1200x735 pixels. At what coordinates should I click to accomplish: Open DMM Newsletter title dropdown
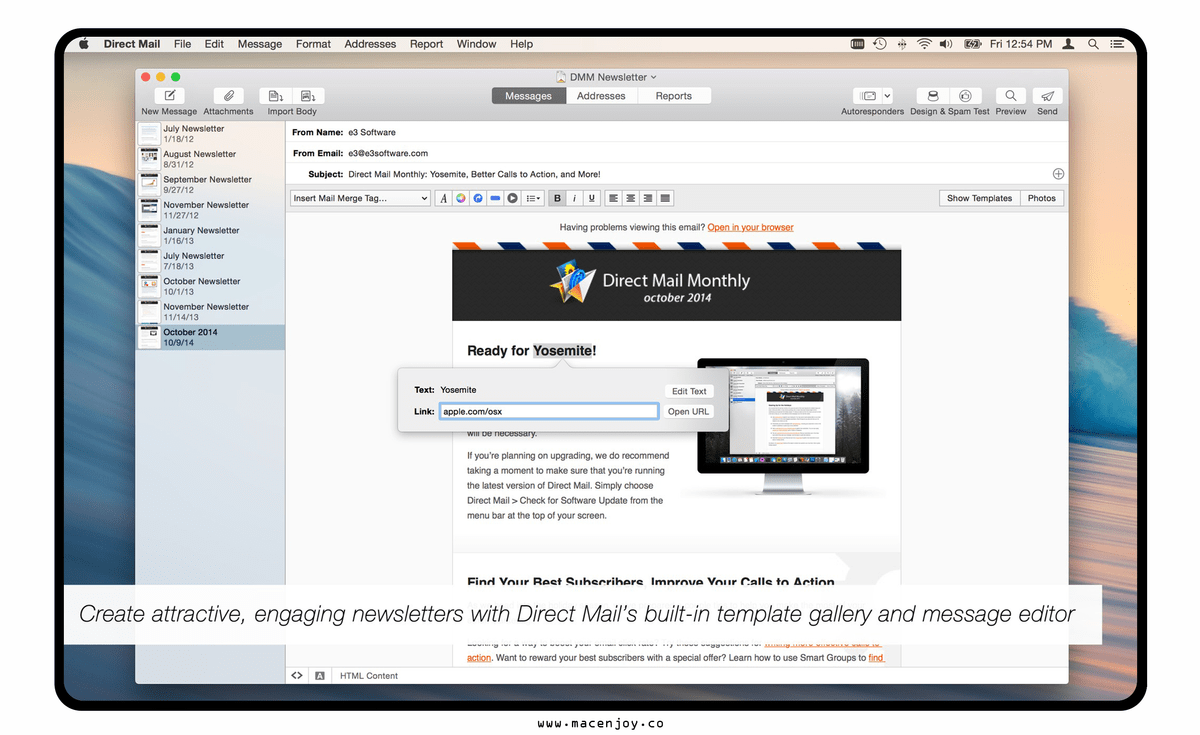click(607, 77)
